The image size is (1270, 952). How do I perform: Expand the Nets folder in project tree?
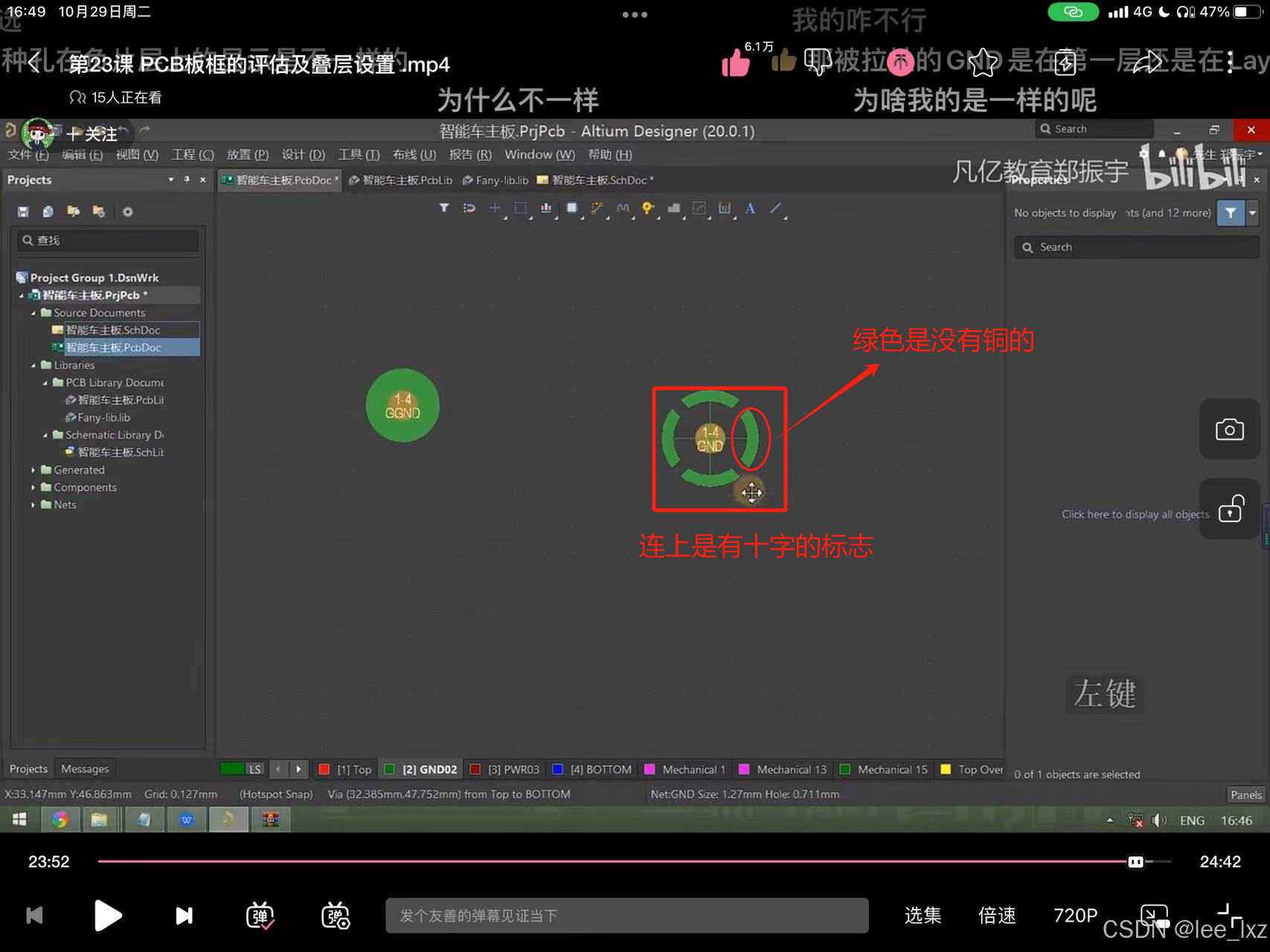tap(33, 505)
